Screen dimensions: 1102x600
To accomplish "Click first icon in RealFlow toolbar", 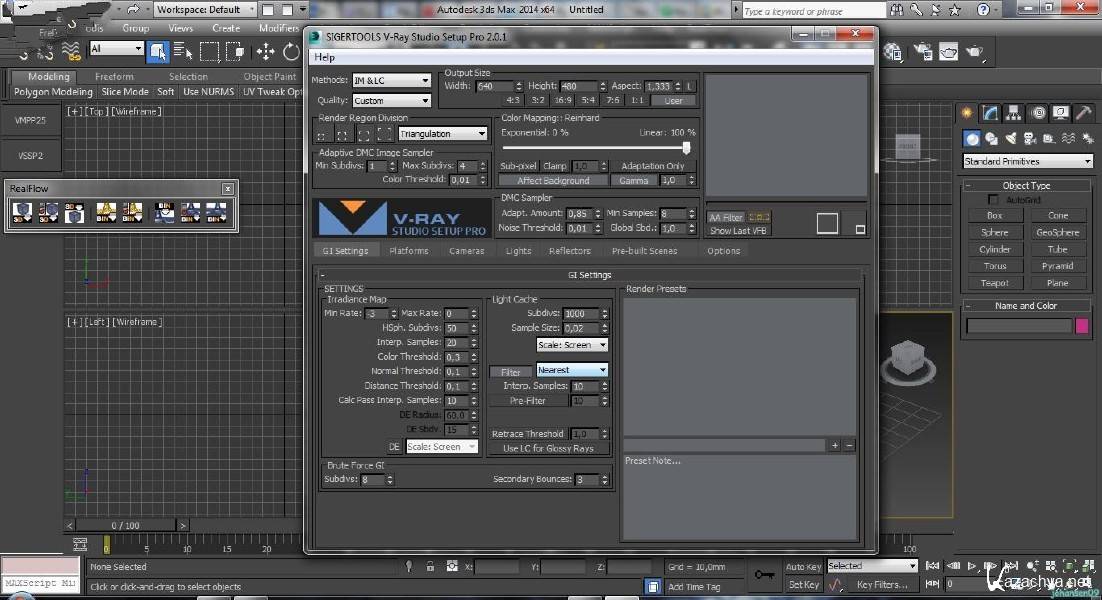I will click(x=22, y=212).
